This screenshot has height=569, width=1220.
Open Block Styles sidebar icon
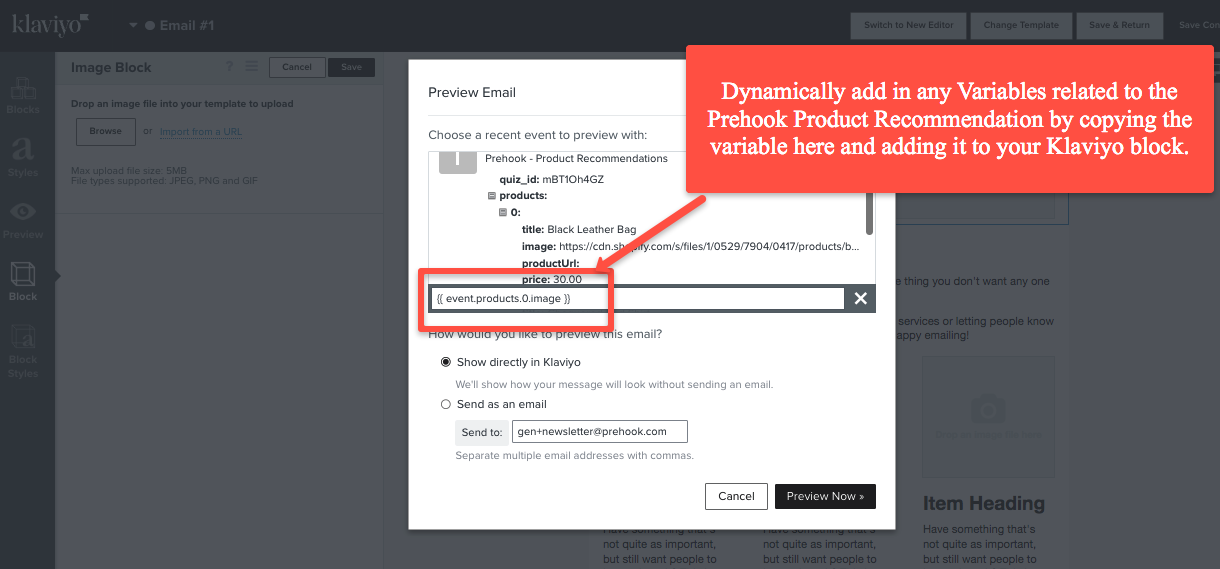pos(23,350)
